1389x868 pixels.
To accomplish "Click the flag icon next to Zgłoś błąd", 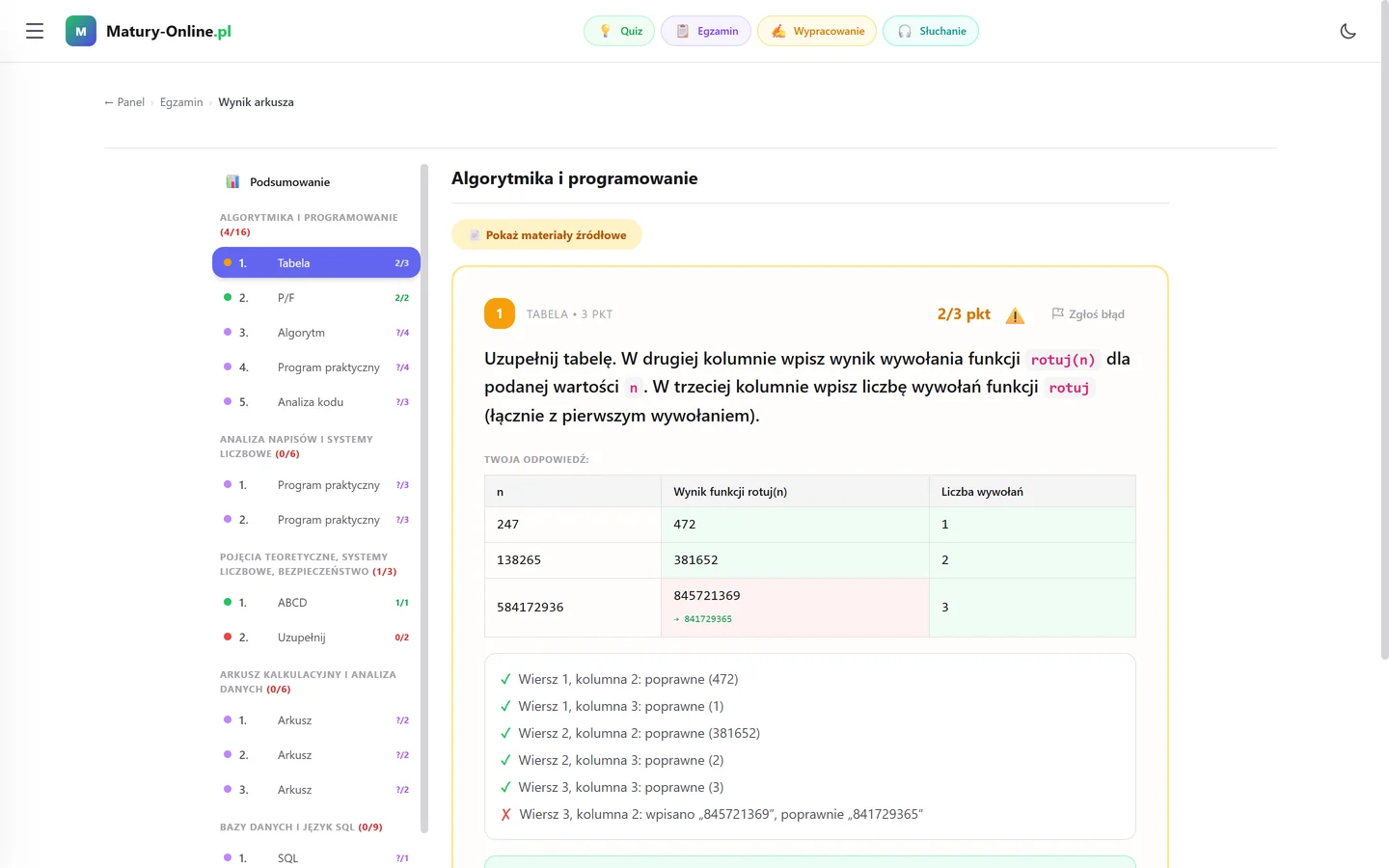I will (x=1057, y=313).
